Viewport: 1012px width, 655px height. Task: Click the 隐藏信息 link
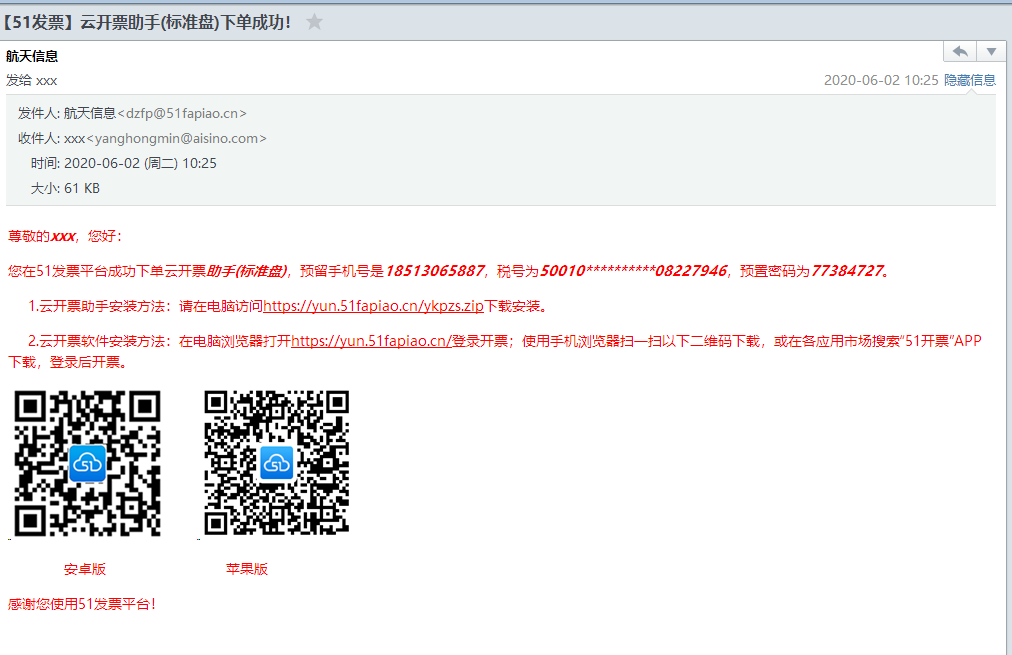(x=969, y=80)
